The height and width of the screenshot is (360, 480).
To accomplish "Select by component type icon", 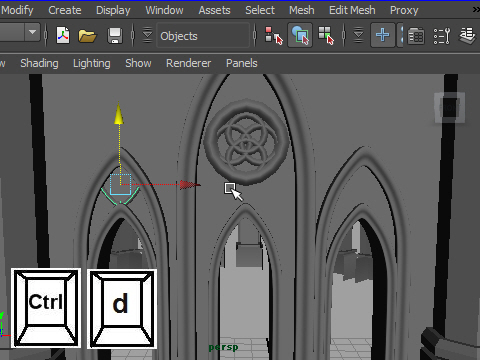I will coord(326,35).
